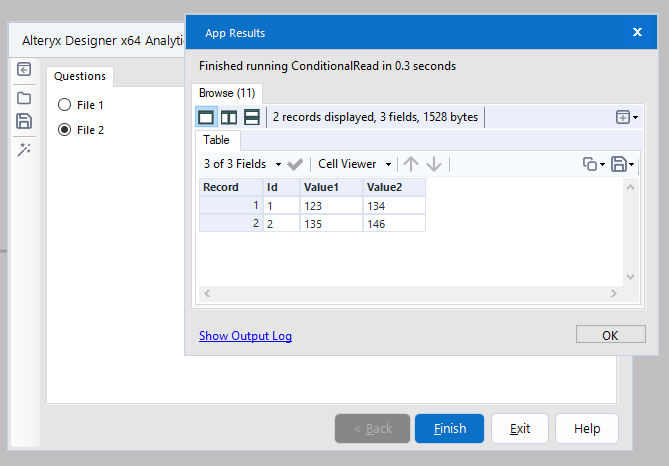Viewport: 669px width, 466px height.
Task: Select the File 2 radio button
Action: (x=65, y=129)
